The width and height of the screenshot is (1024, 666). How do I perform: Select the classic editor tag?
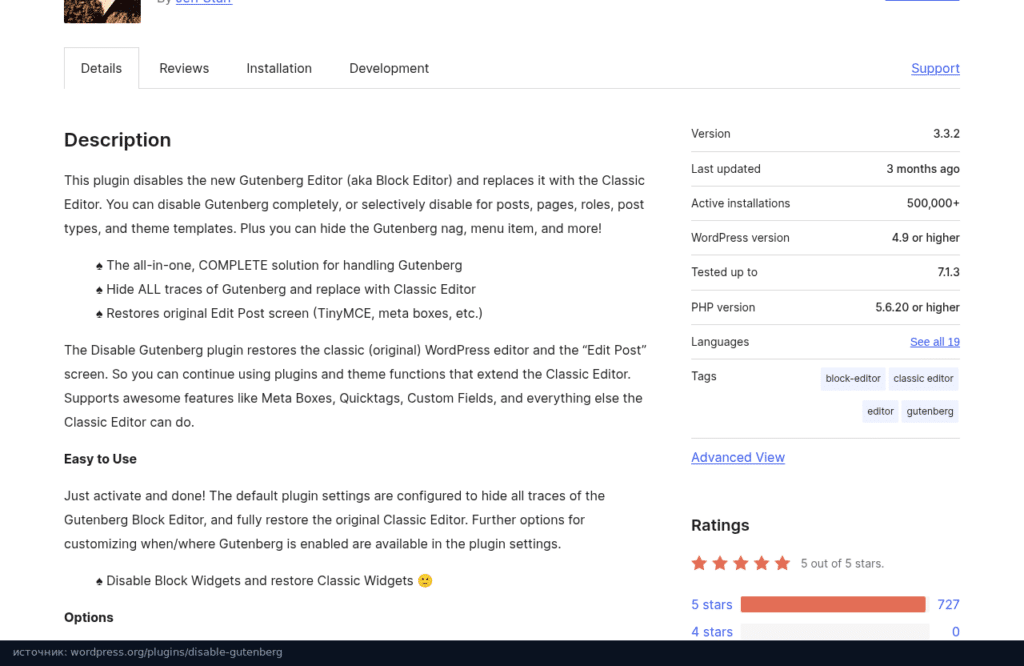coord(923,378)
